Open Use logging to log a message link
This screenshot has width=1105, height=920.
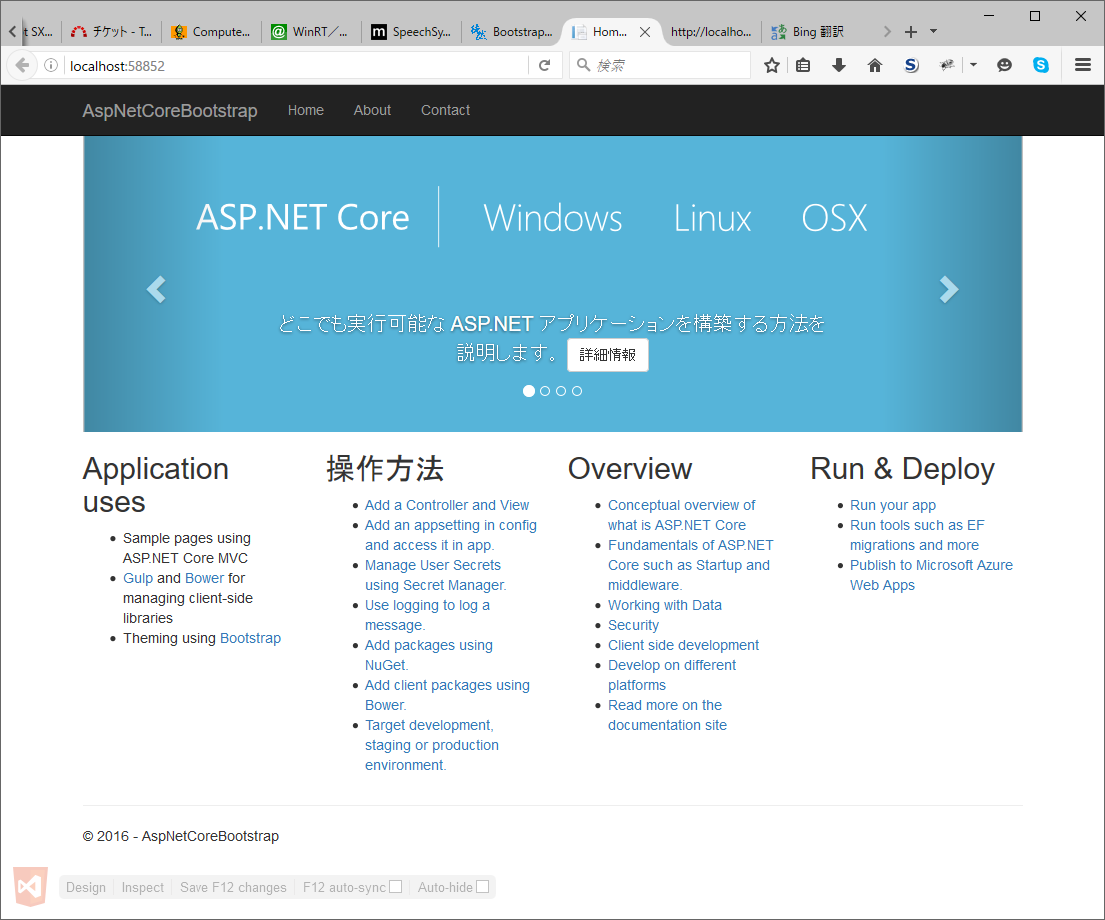[x=427, y=615]
